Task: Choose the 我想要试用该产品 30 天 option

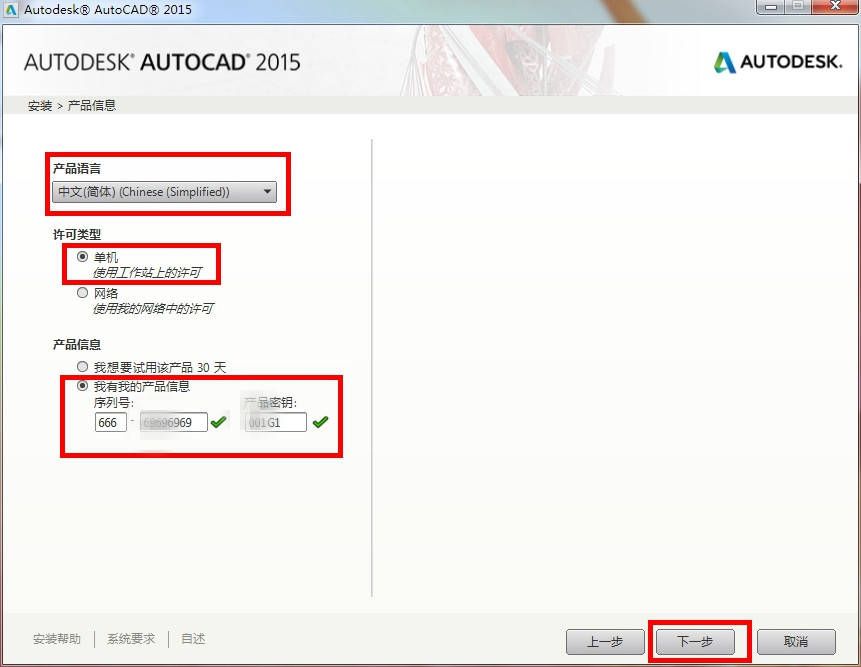Action: (x=82, y=366)
